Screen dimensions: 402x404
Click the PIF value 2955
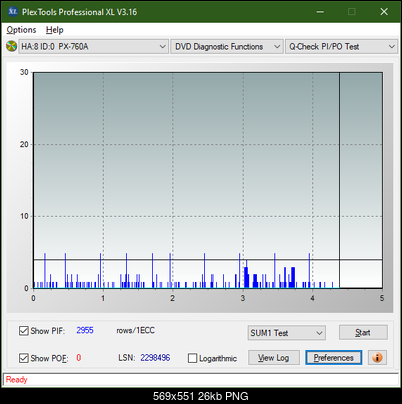85,330
